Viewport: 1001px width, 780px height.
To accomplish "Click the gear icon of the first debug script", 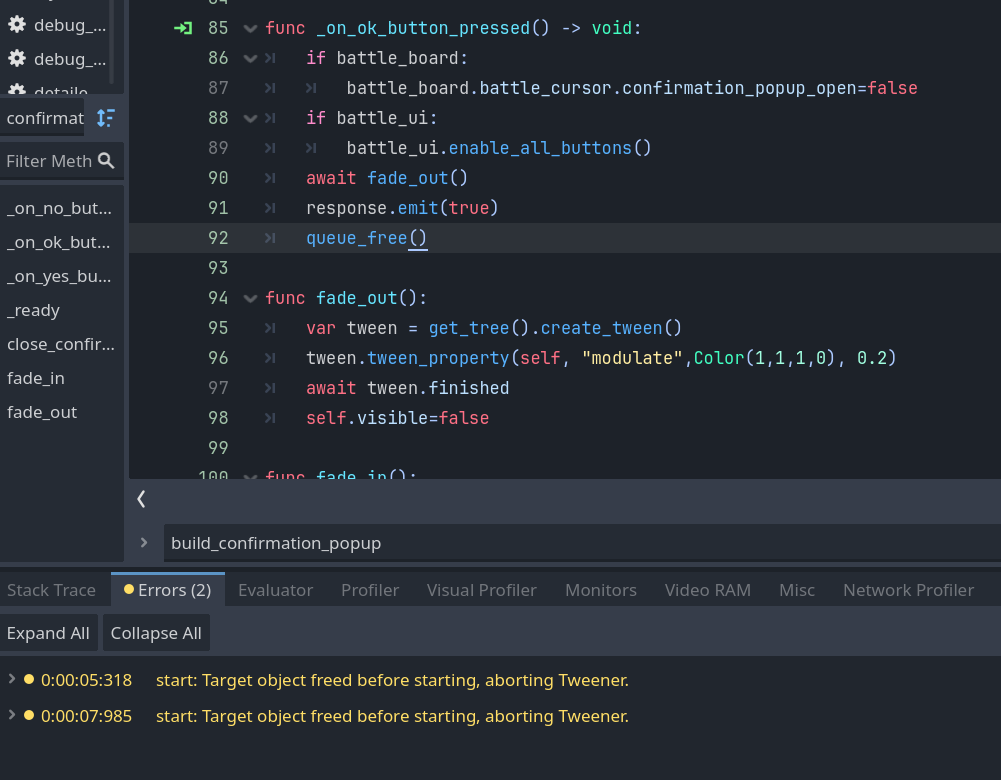I will pyautogui.click(x=17, y=25).
